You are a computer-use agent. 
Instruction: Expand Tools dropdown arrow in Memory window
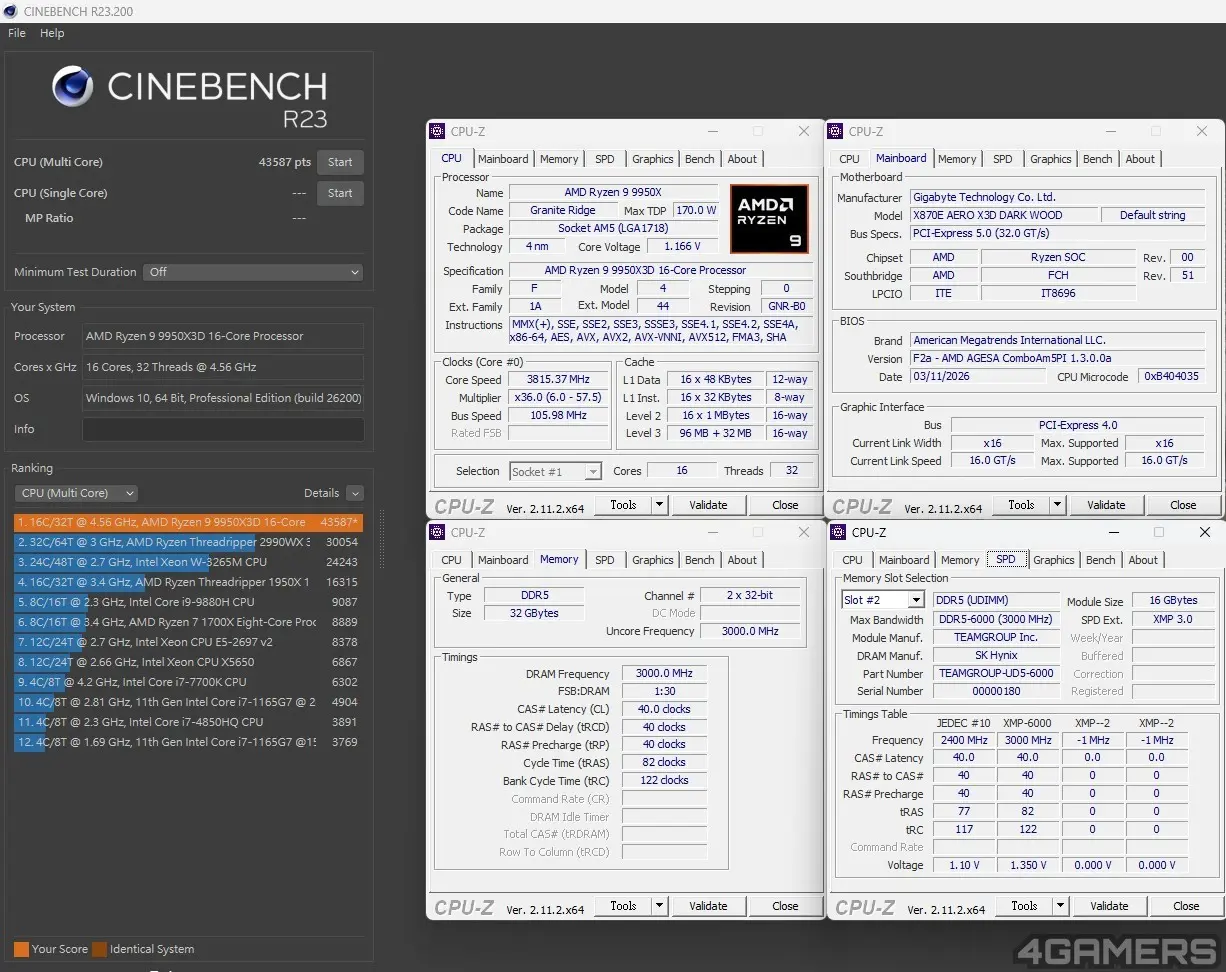659,906
